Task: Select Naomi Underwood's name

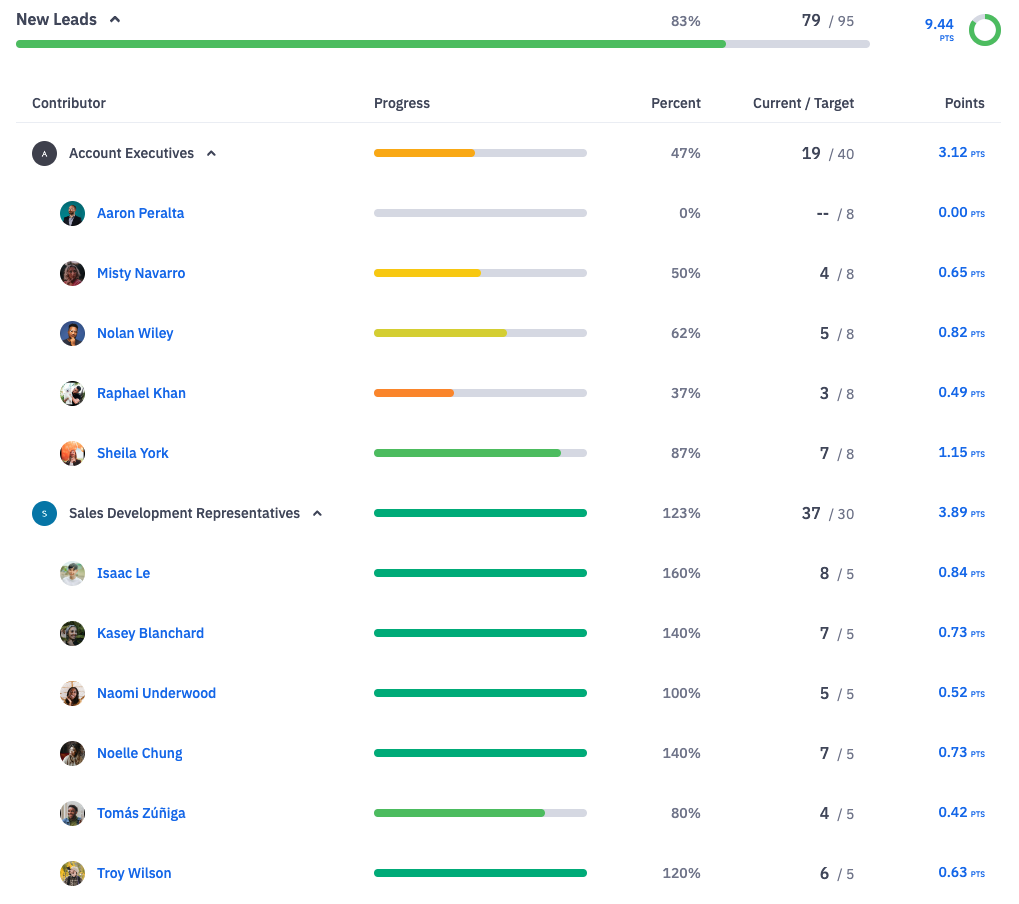Action: point(156,693)
